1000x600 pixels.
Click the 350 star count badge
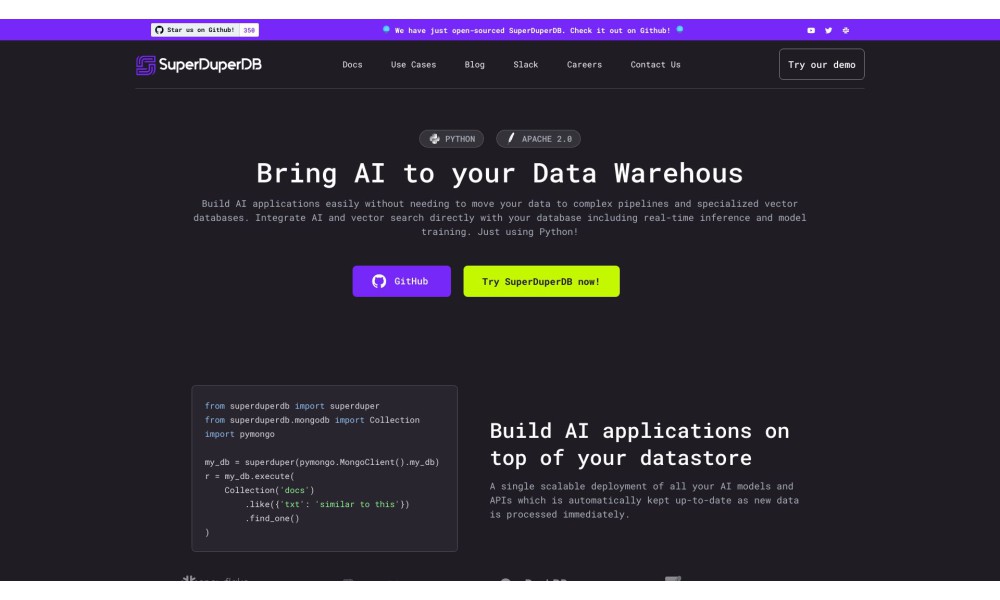[249, 30]
